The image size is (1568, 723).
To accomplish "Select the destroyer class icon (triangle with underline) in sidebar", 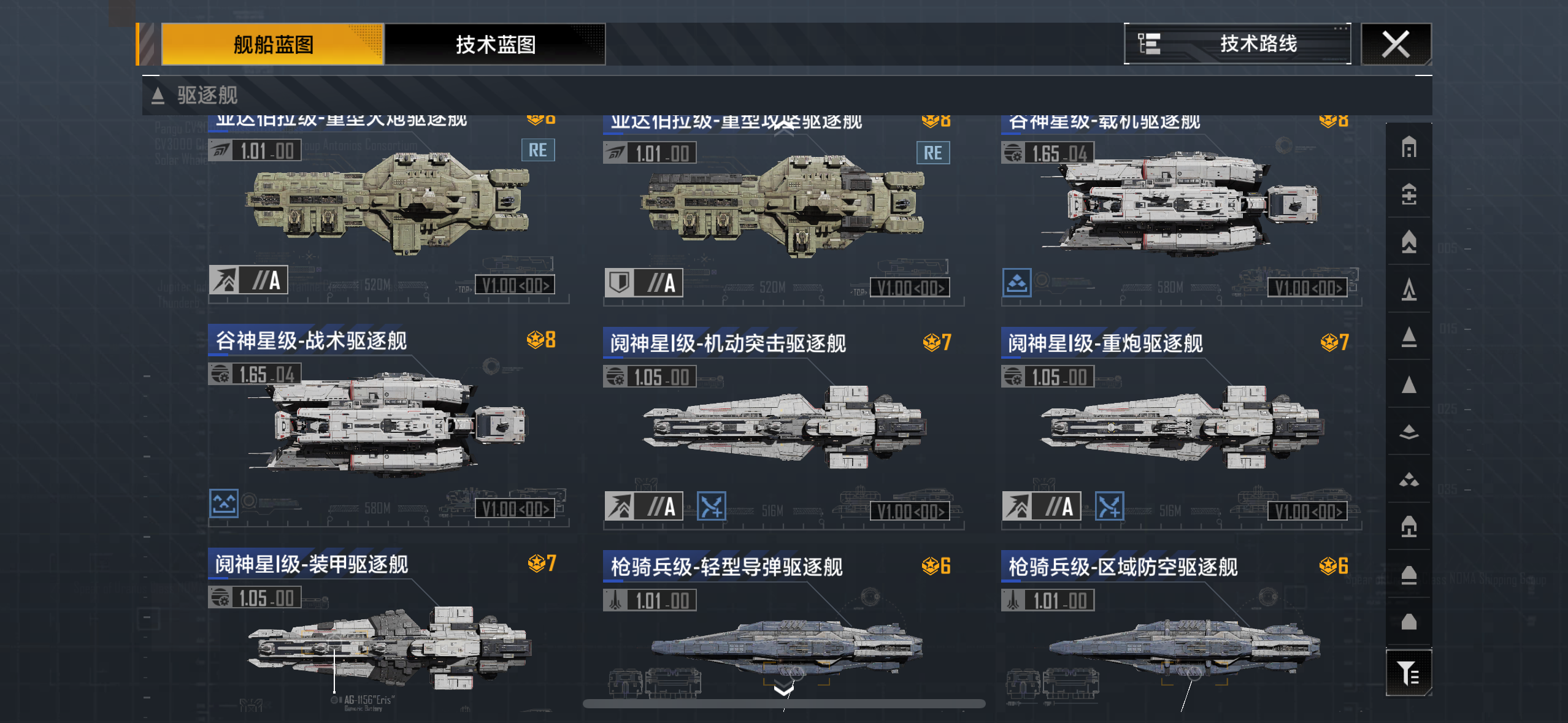I will pyautogui.click(x=1409, y=337).
